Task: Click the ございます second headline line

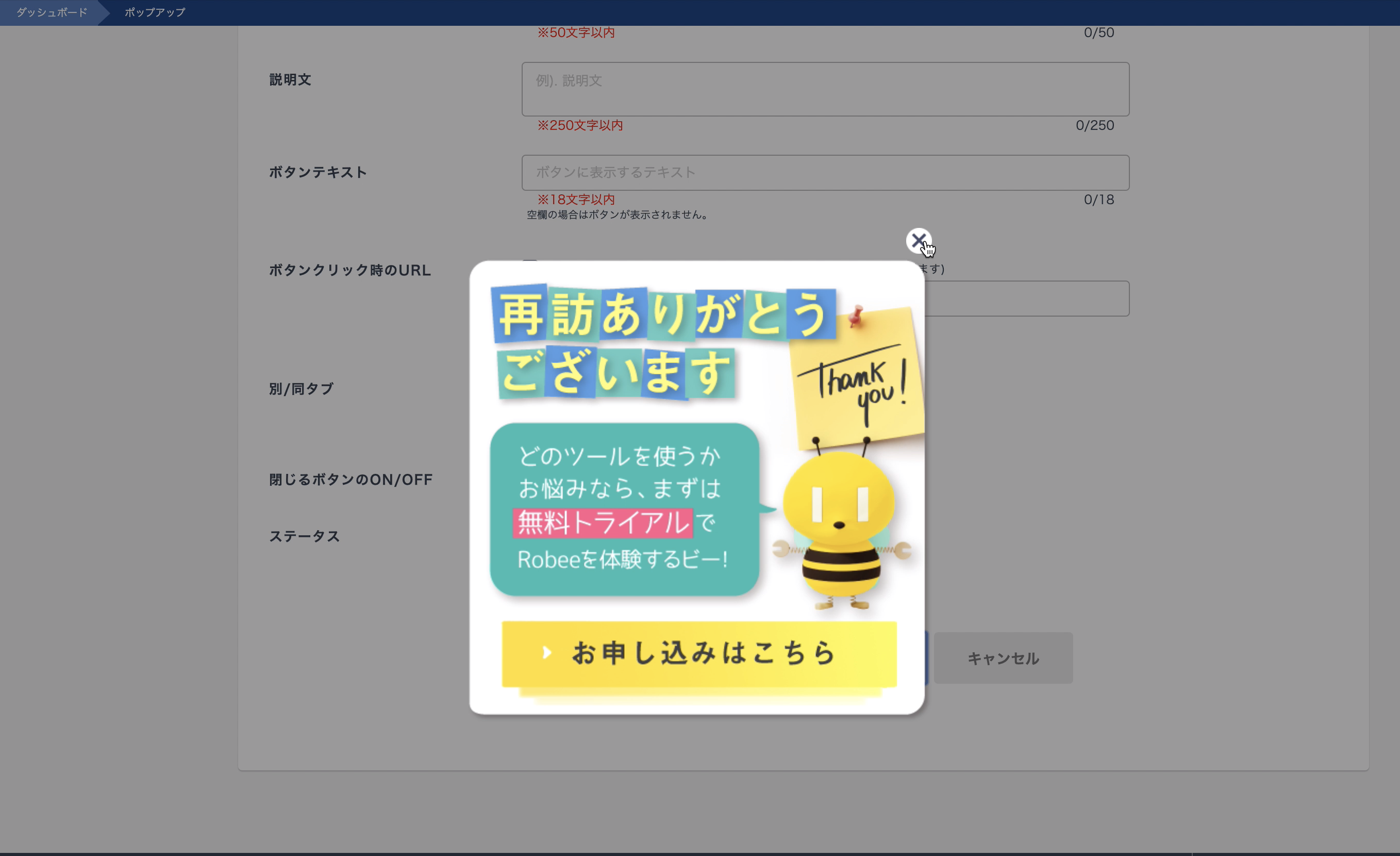Action: click(616, 373)
